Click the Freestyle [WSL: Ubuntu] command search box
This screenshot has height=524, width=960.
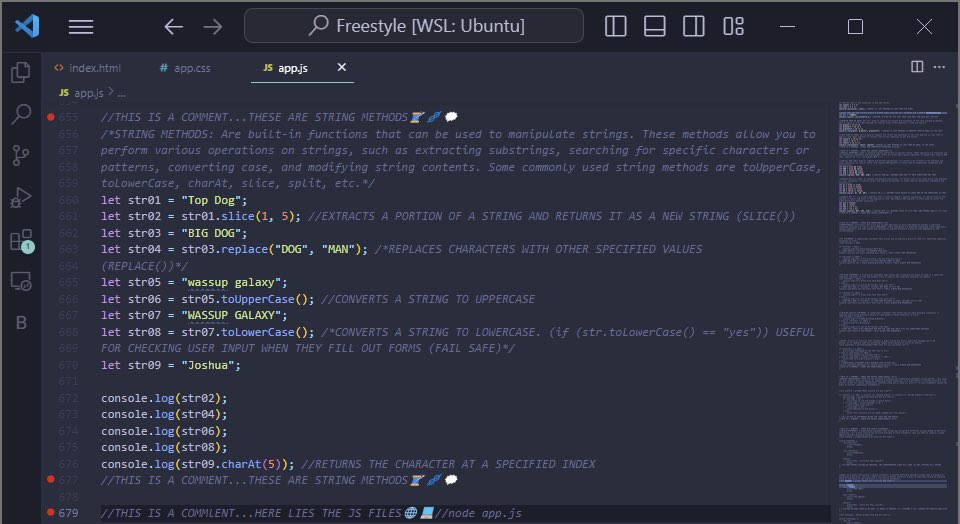pyautogui.click(x=414, y=26)
